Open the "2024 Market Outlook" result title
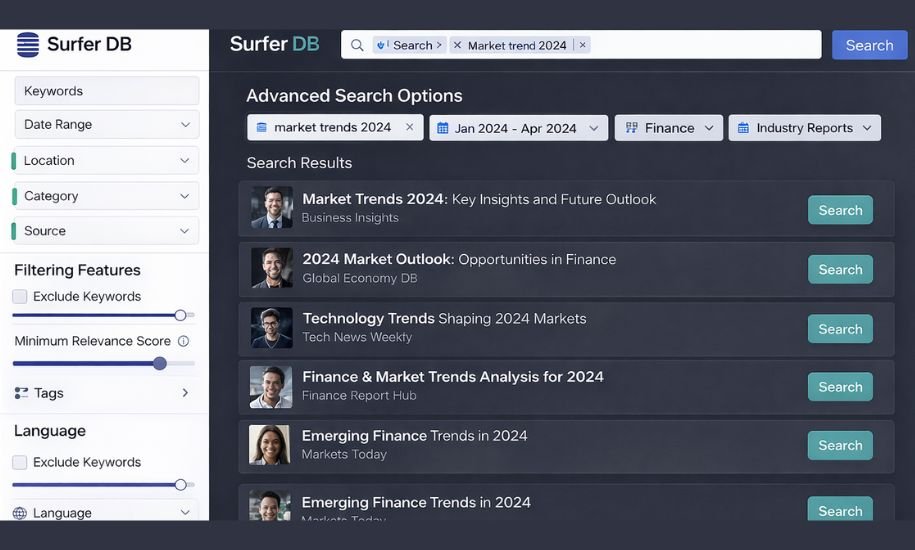 click(x=378, y=259)
